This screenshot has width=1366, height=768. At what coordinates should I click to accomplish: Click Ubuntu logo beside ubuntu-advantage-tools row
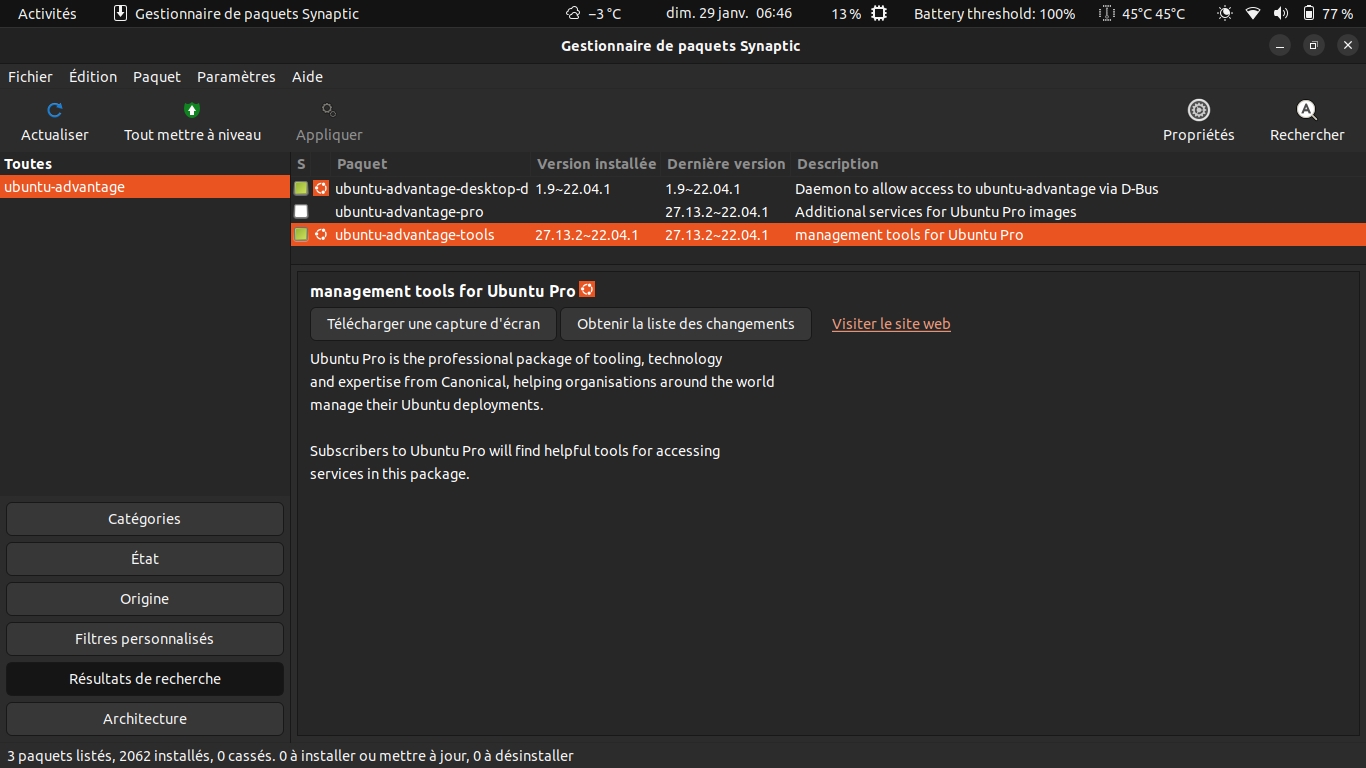point(321,235)
